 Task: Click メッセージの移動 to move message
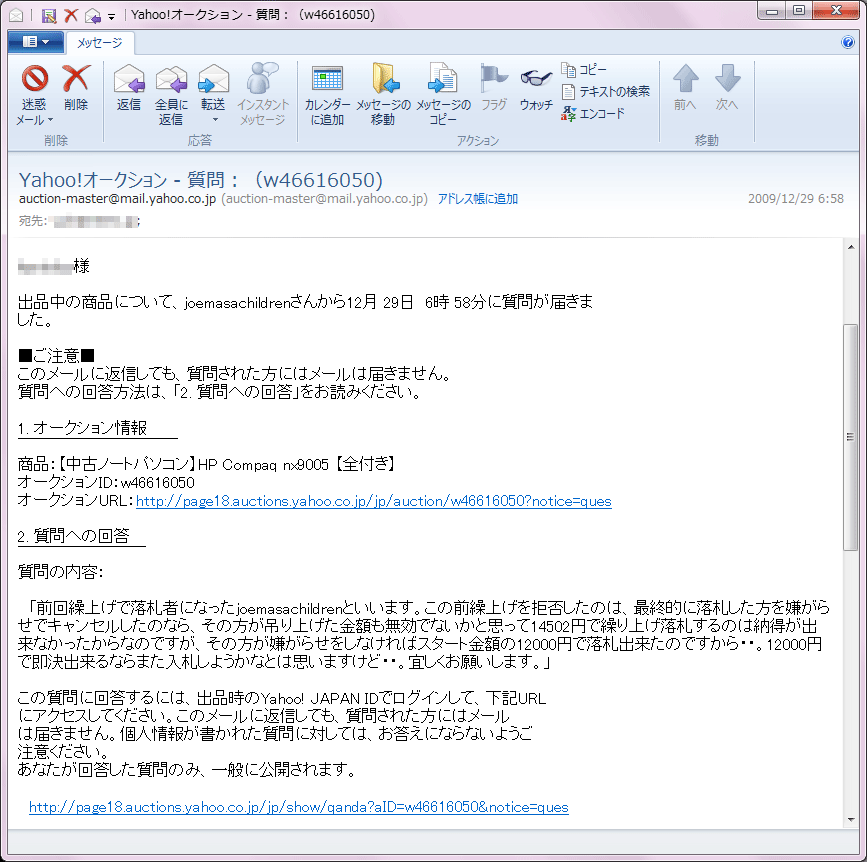coord(383,94)
